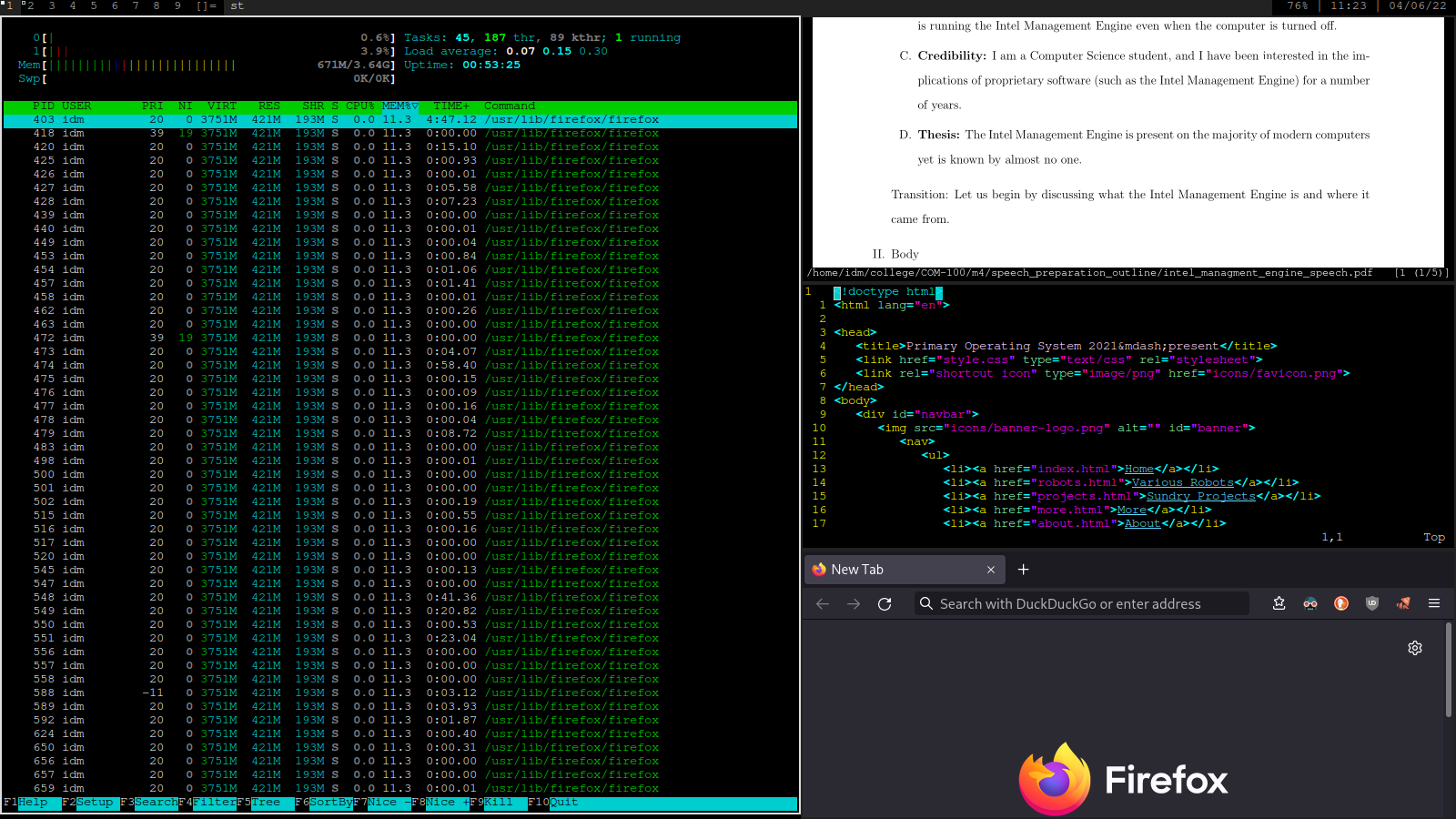Click the htop Mem usage meter
The height and width of the screenshot is (819, 1456).
[x=207, y=66]
